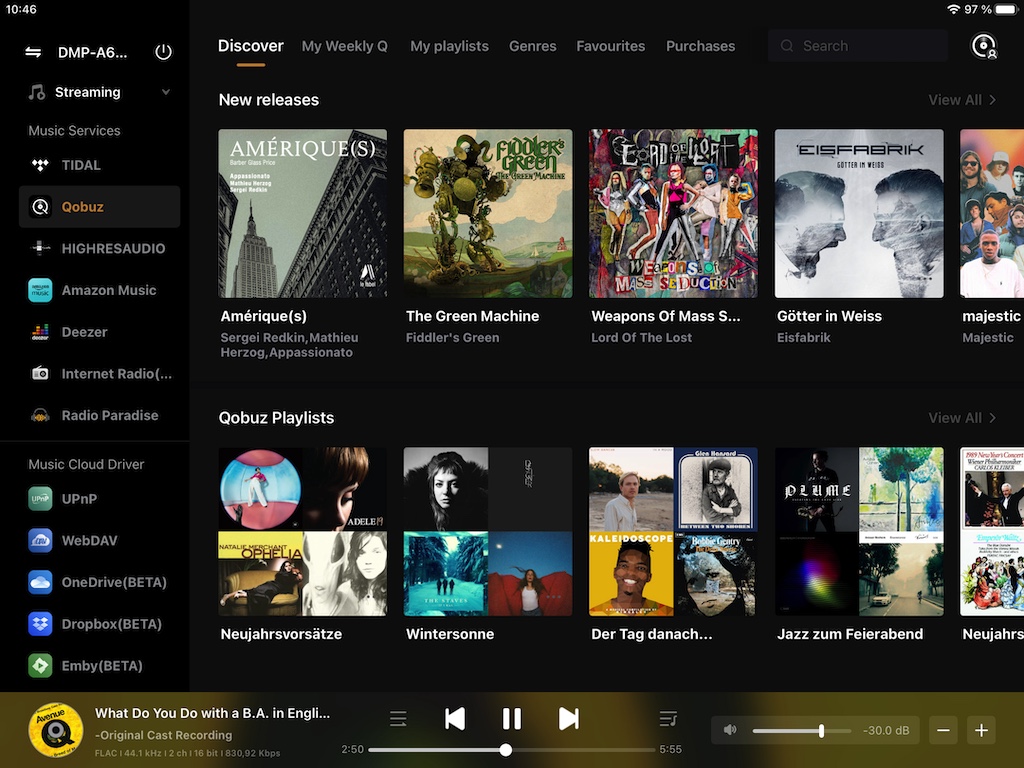Open the Götter in Weiss album cover
1024x768 pixels.
[859, 214]
